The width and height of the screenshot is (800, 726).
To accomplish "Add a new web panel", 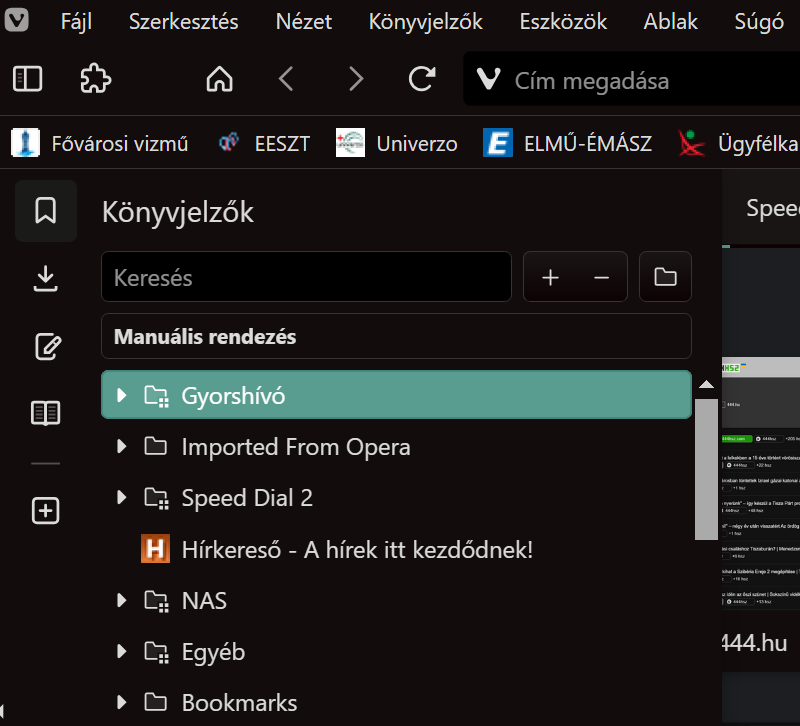I will click(45, 511).
